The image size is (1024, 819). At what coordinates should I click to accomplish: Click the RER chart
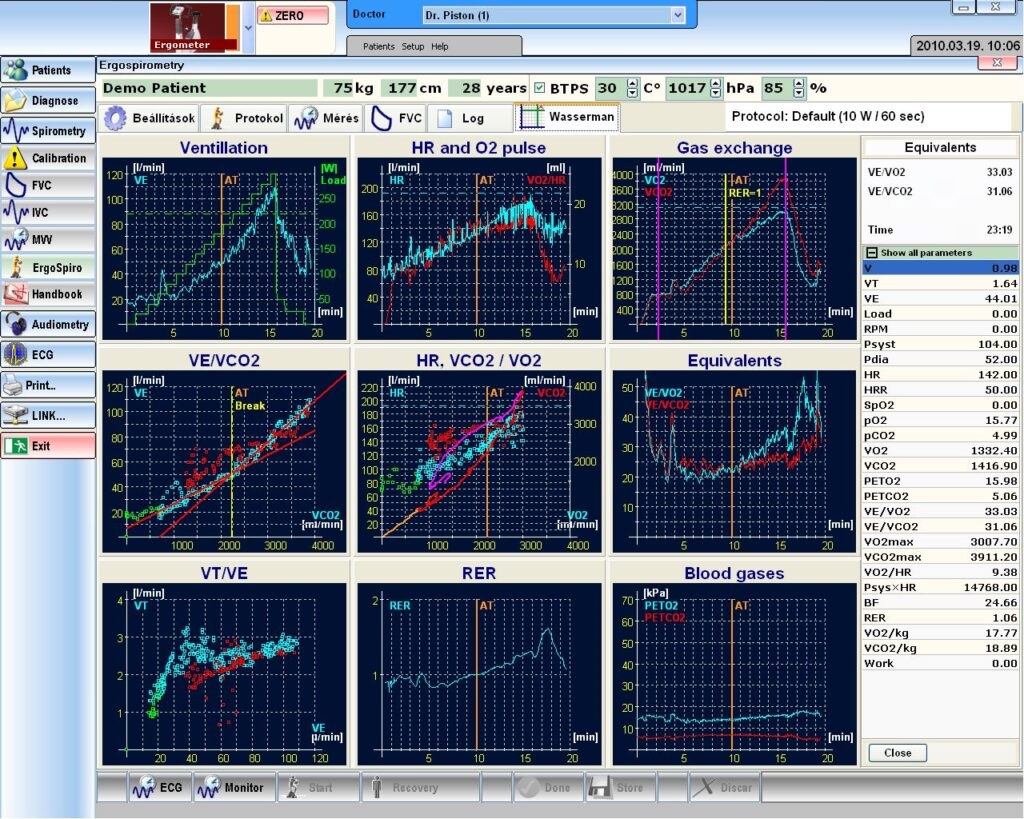(x=479, y=674)
